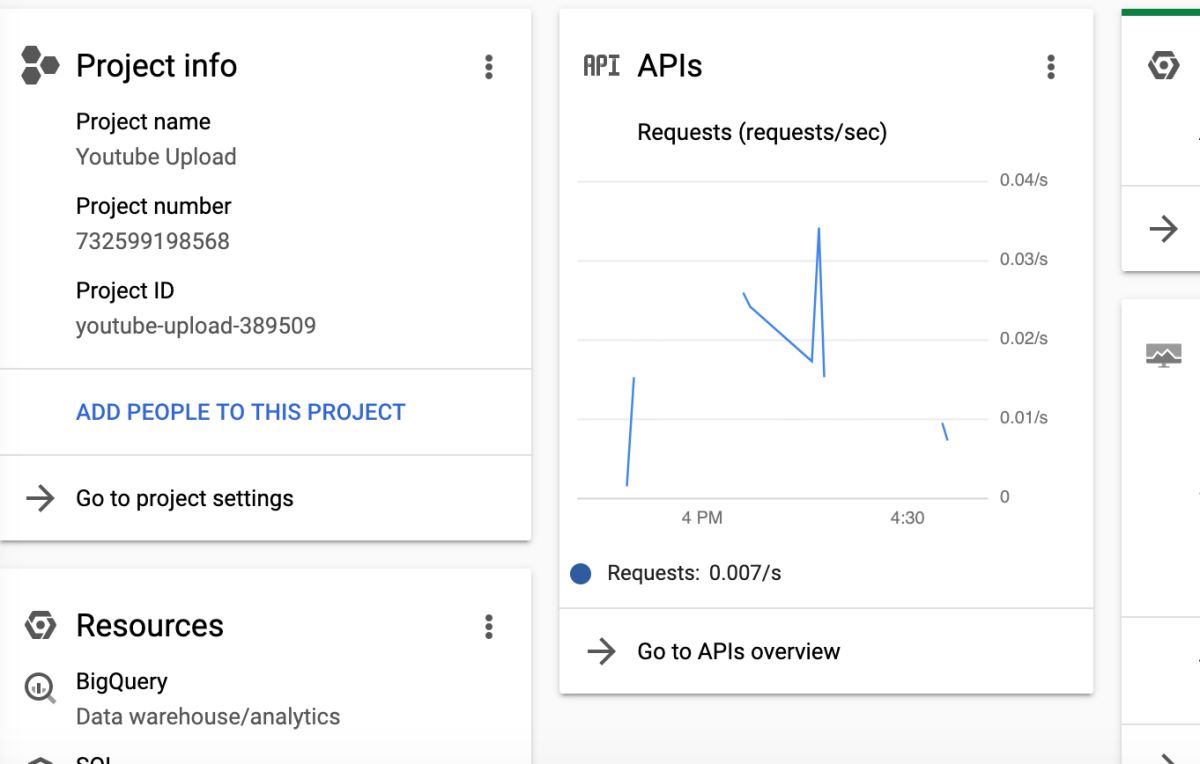The height and width of the screenshot is (764, 1200).
Task: Click Add People to This Project
Action: [241, 412]
